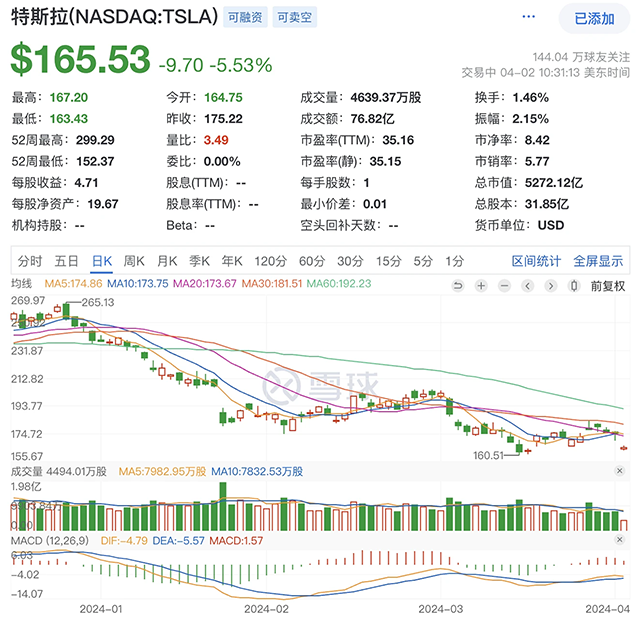Select the 季K chart tab
This screenshot has width=640, height=618.
[199, 261]
